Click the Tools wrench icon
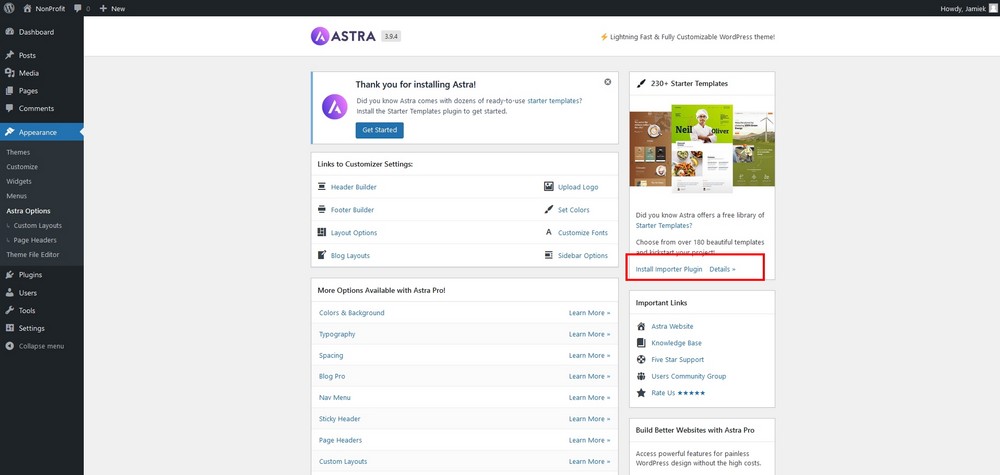 pos(10,311)
